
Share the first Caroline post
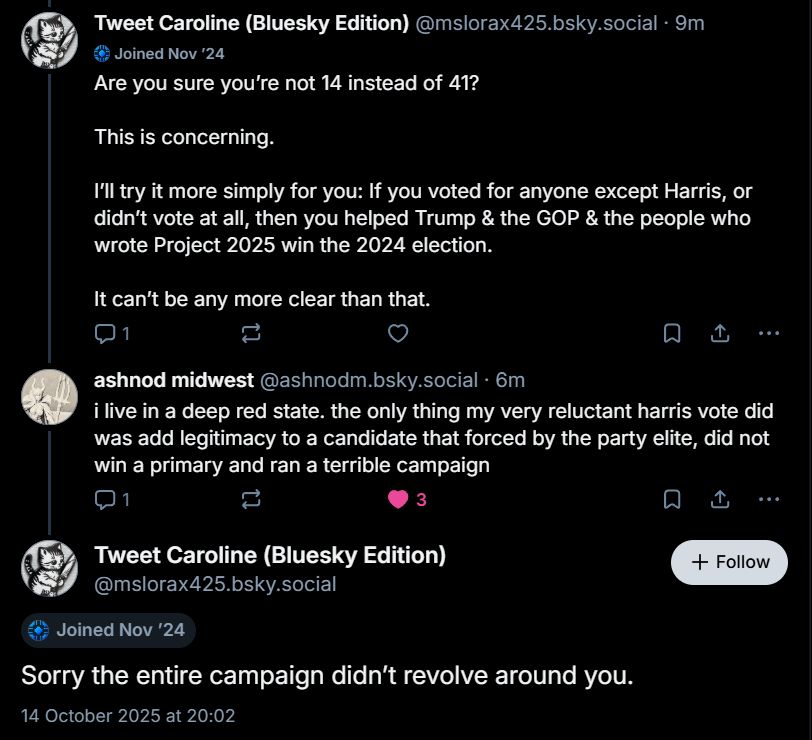tap(719, 333)
